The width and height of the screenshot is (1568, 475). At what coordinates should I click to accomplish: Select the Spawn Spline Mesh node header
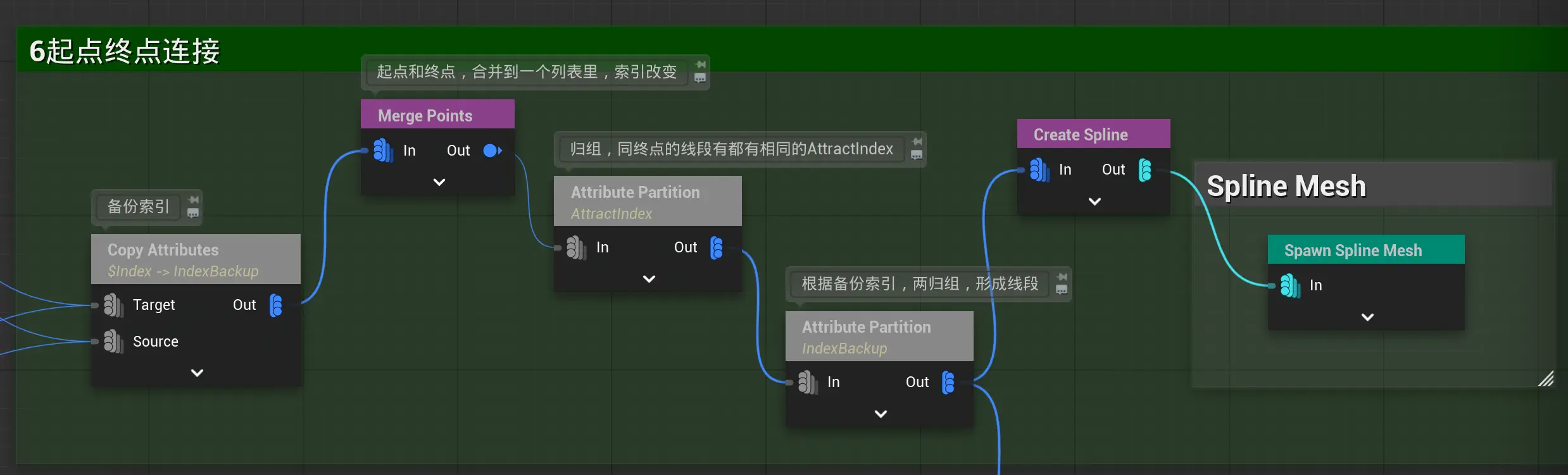pos(1353,250)
